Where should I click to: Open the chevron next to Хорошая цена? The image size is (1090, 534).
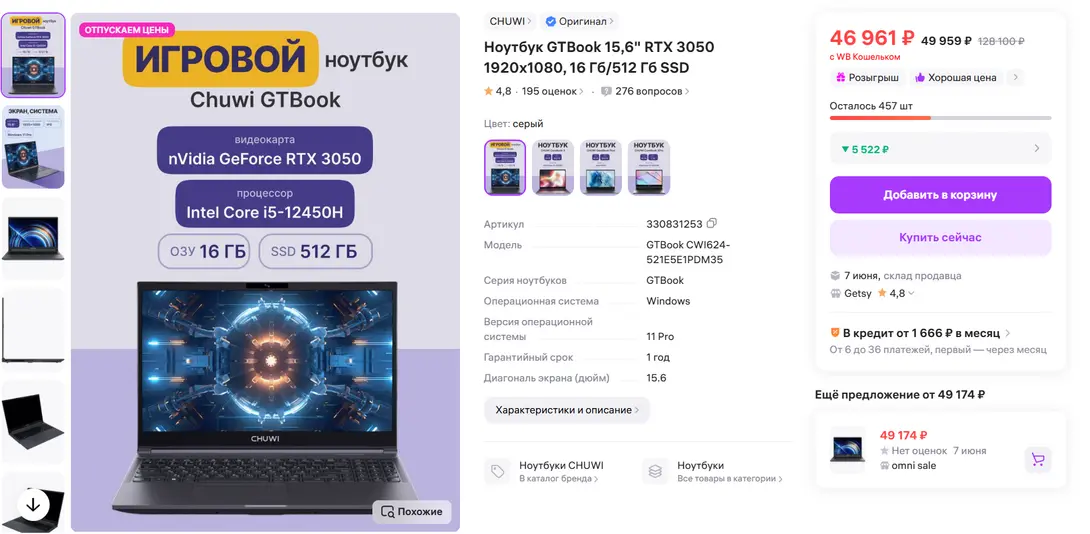(1015, 78)
